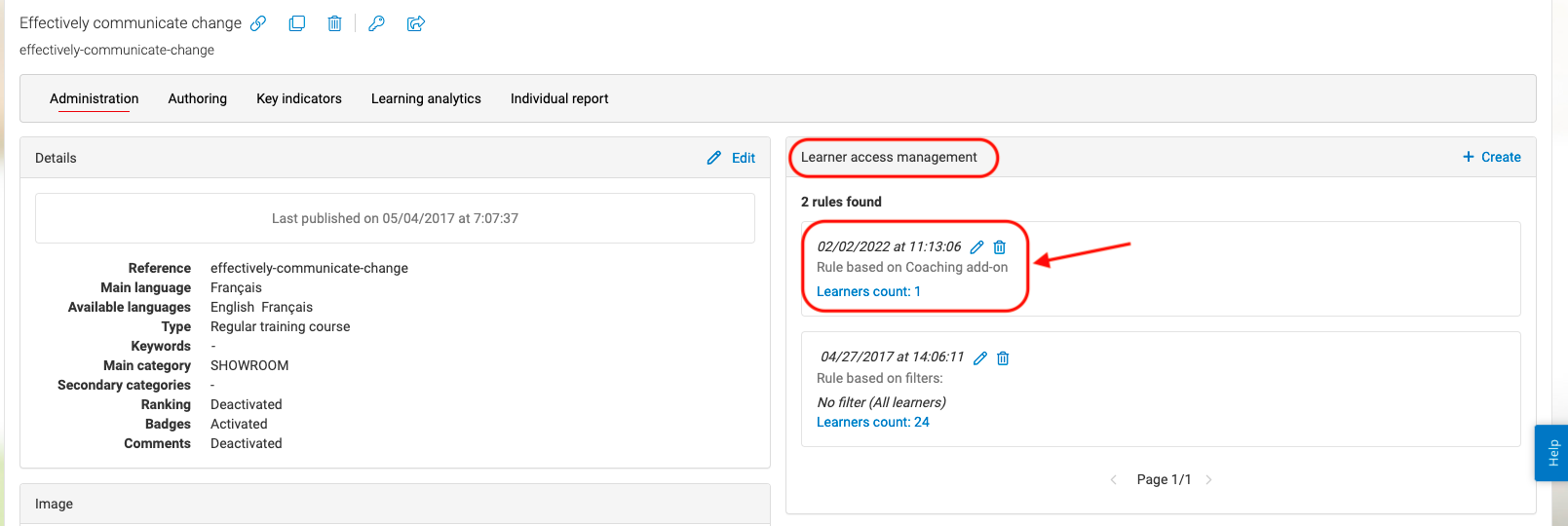
Task: Click the 02/02/2022 at 11:13:06 timestamp
Action: (x=889, y=246)
